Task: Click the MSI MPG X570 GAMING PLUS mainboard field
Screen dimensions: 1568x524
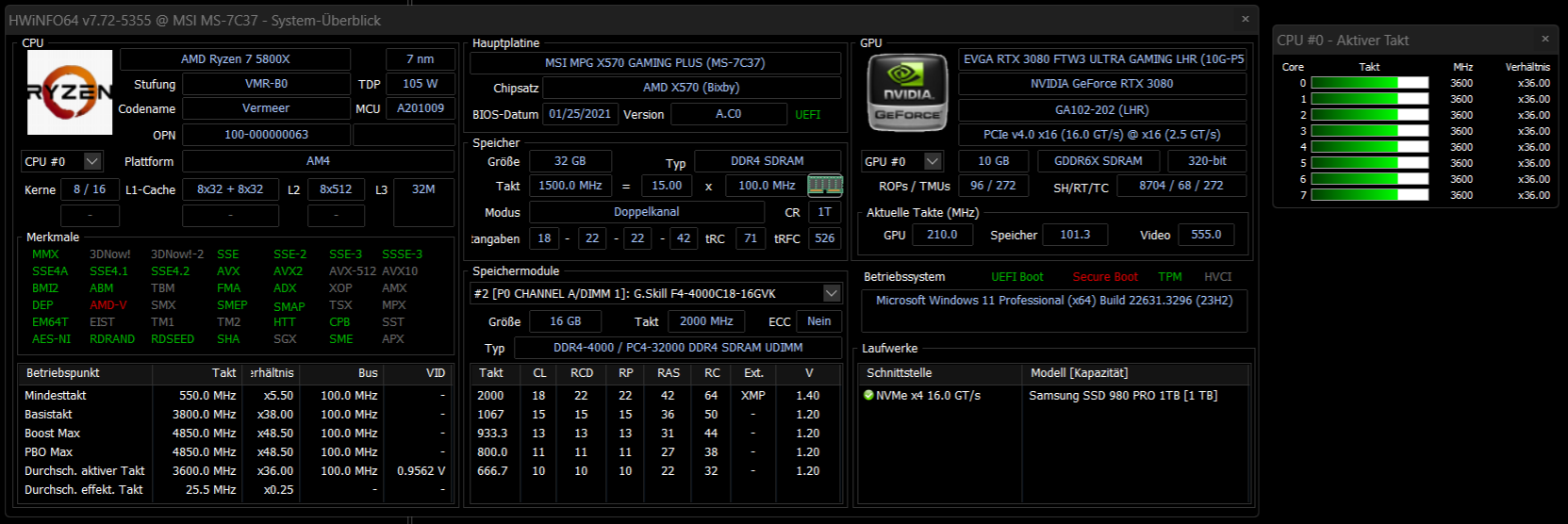Action: tap(655, 62)
